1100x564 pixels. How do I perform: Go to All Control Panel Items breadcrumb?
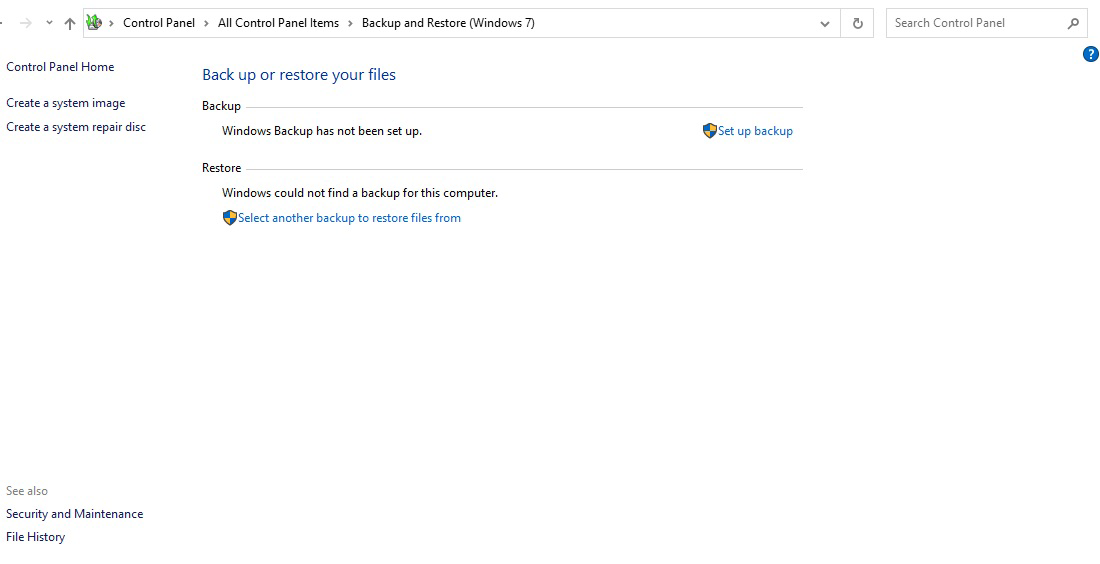[279, 23]
